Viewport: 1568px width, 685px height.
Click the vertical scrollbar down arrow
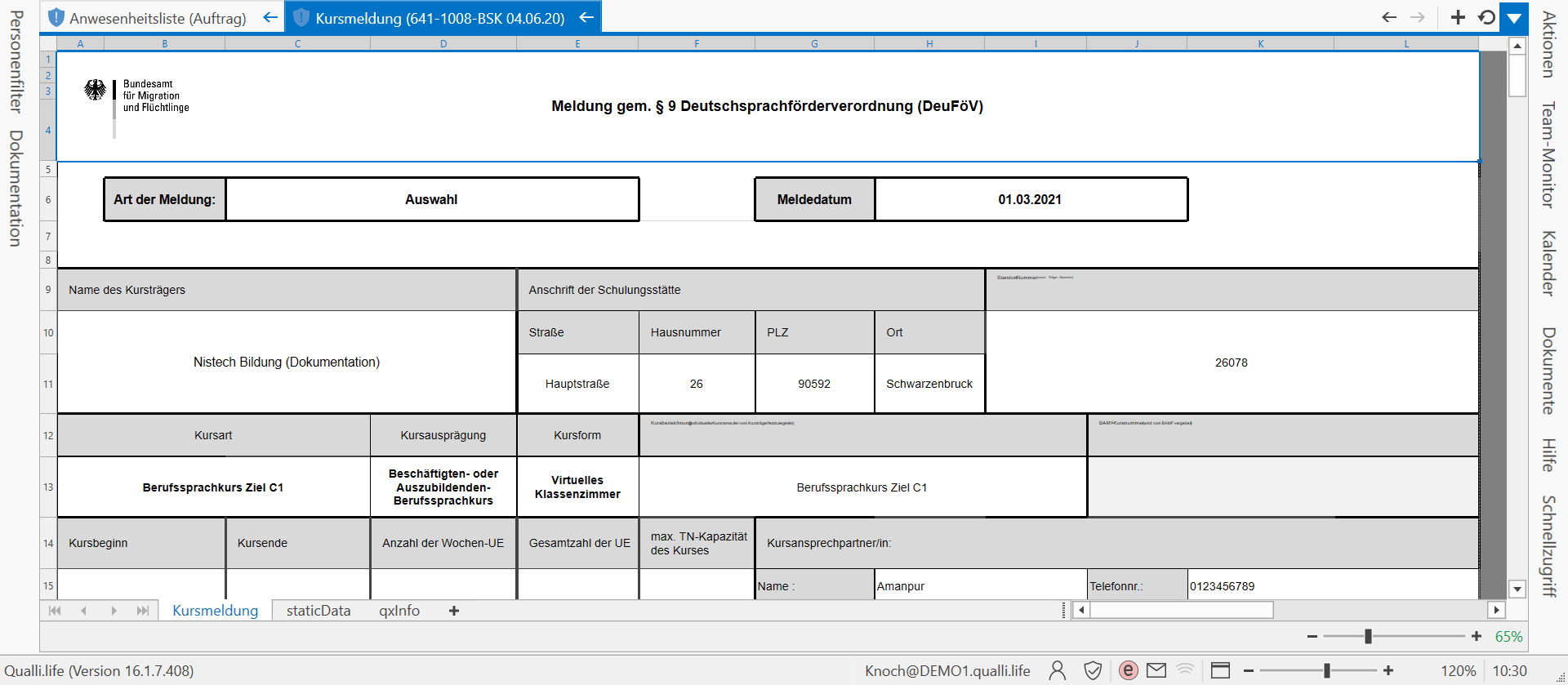pyautogui.click(x=1517, y=589)
